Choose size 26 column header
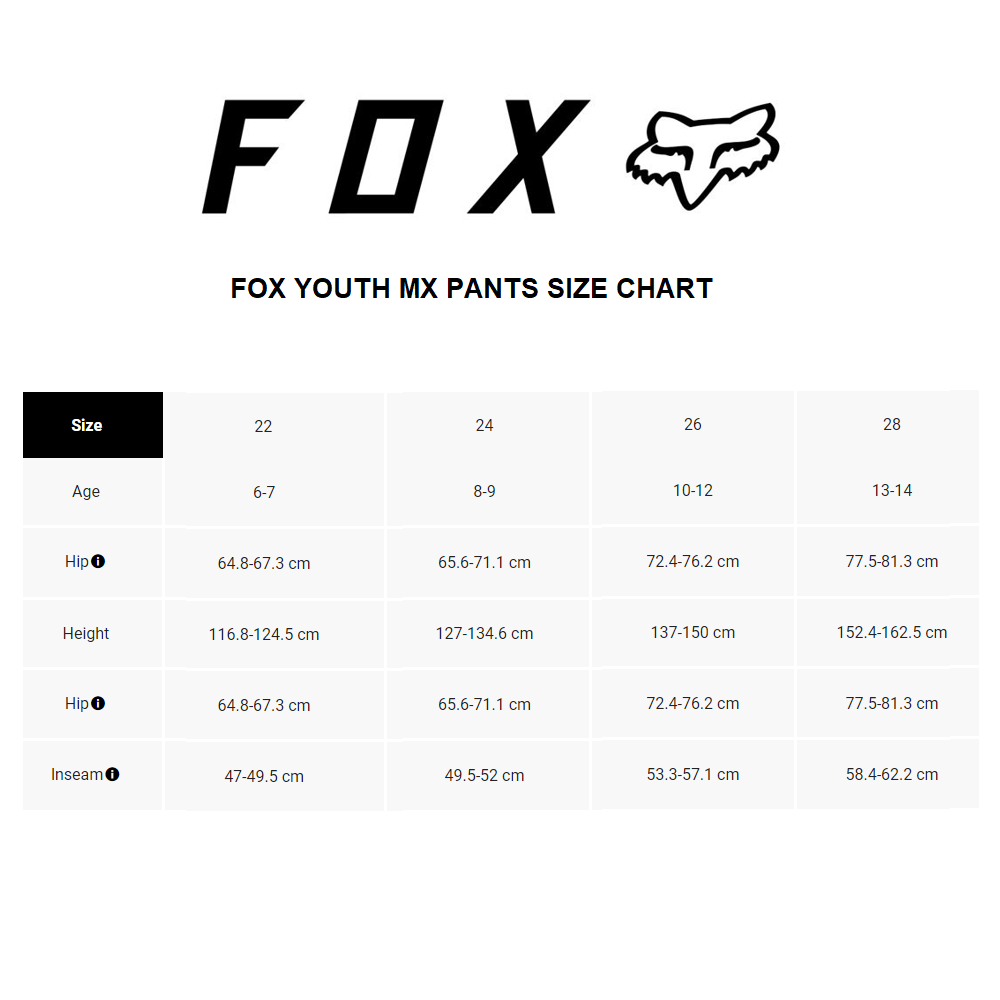The height and width of the screenshot is (1000, 1000). tap(693, 425)
